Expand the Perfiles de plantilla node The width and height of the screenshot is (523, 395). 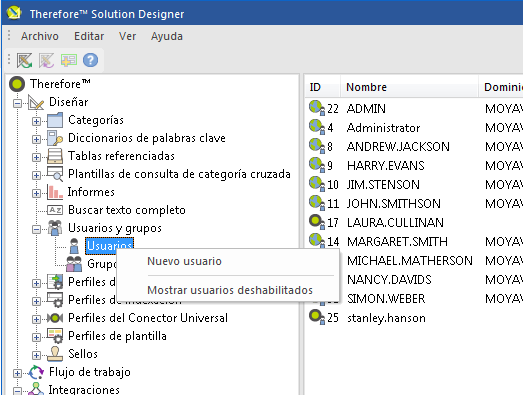36,337
